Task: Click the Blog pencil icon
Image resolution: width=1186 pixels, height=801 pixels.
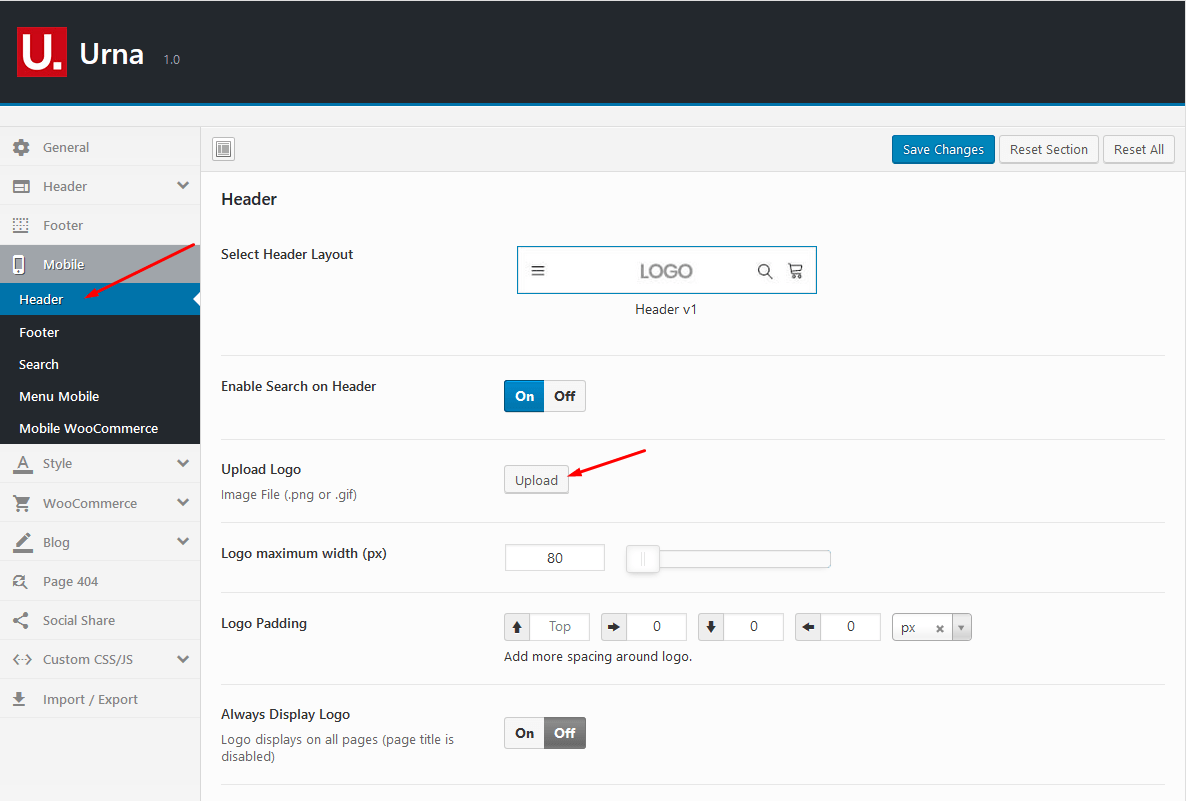Action: (23, 542)
